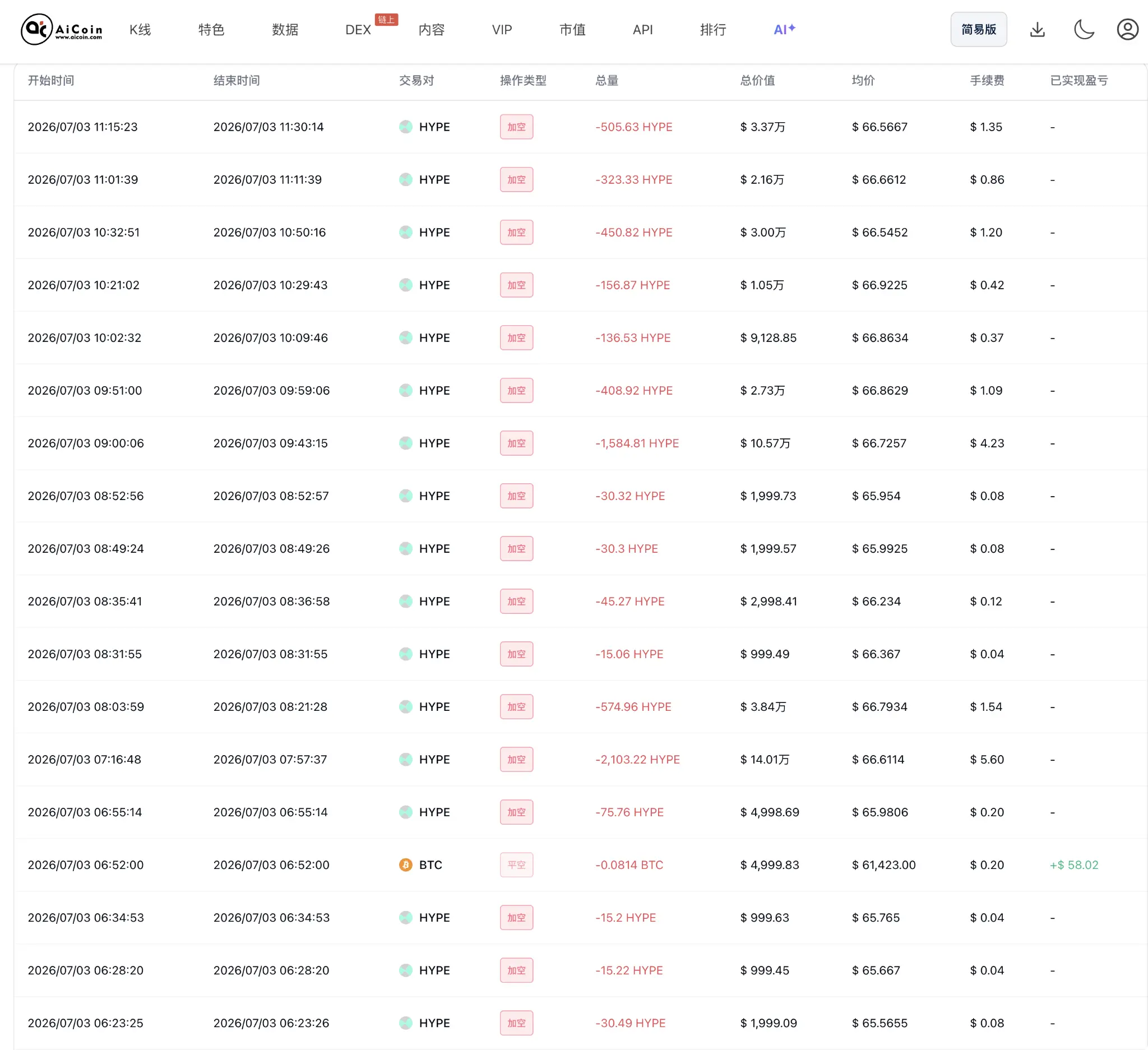The width and height of the screenshot is (1148, 1050).
Task: Open the 市值 menu
Action: tap(572, 30)
